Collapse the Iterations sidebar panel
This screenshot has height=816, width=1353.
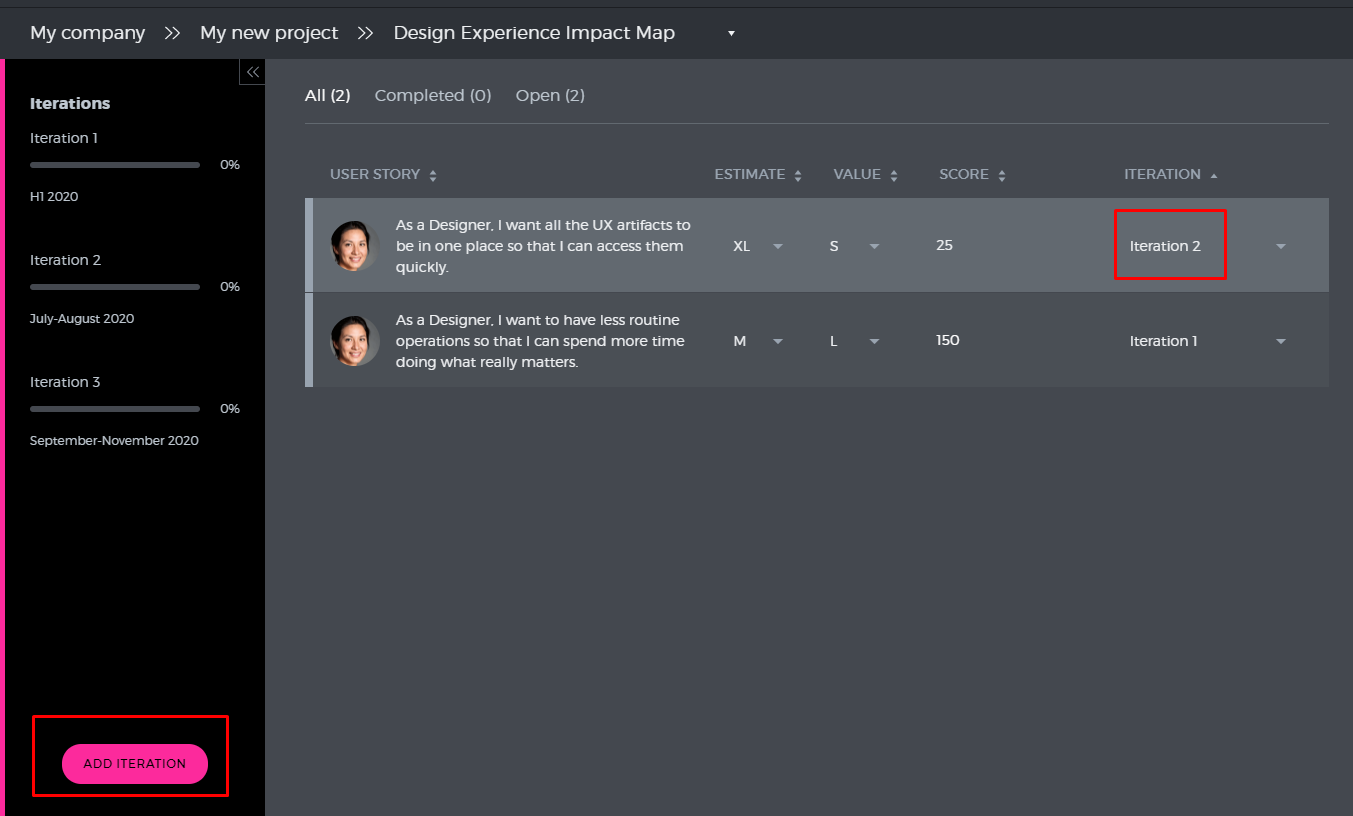point(252,72)
